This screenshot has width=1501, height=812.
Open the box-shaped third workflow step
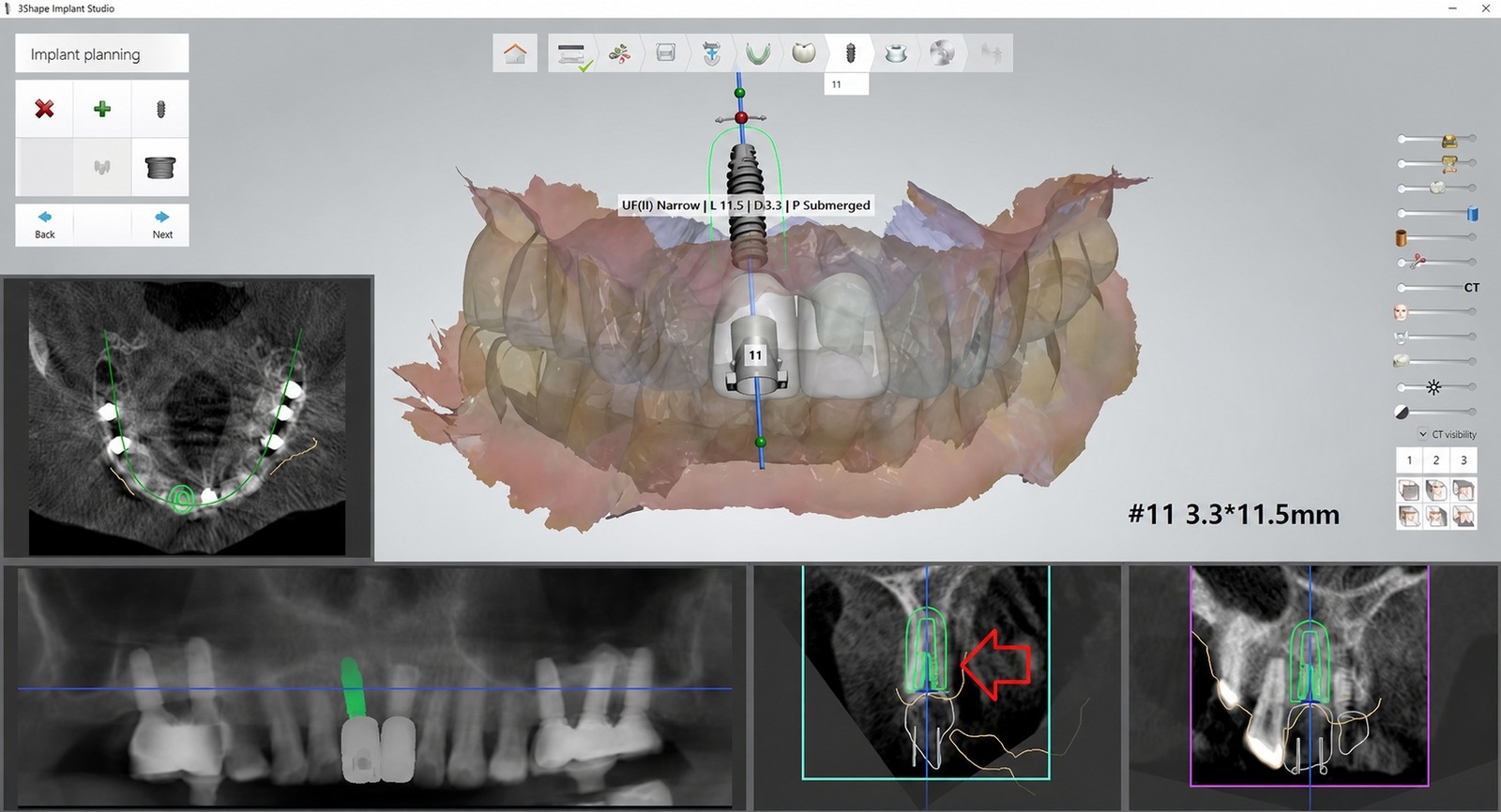coord(666,53)
